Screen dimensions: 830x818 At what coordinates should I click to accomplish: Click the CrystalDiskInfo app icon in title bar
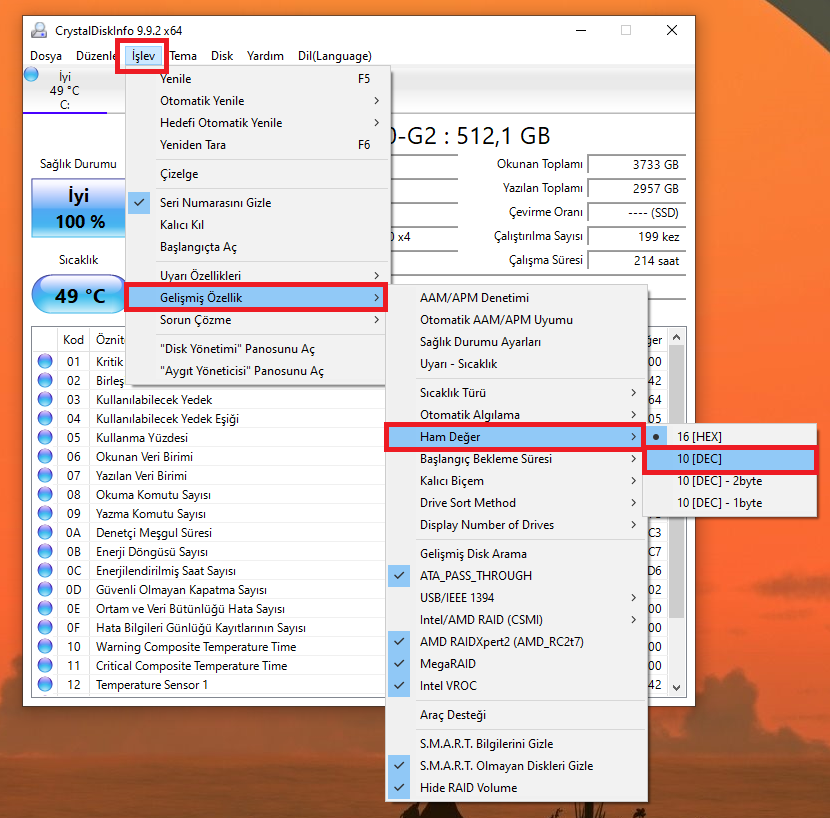click(39, 30)
